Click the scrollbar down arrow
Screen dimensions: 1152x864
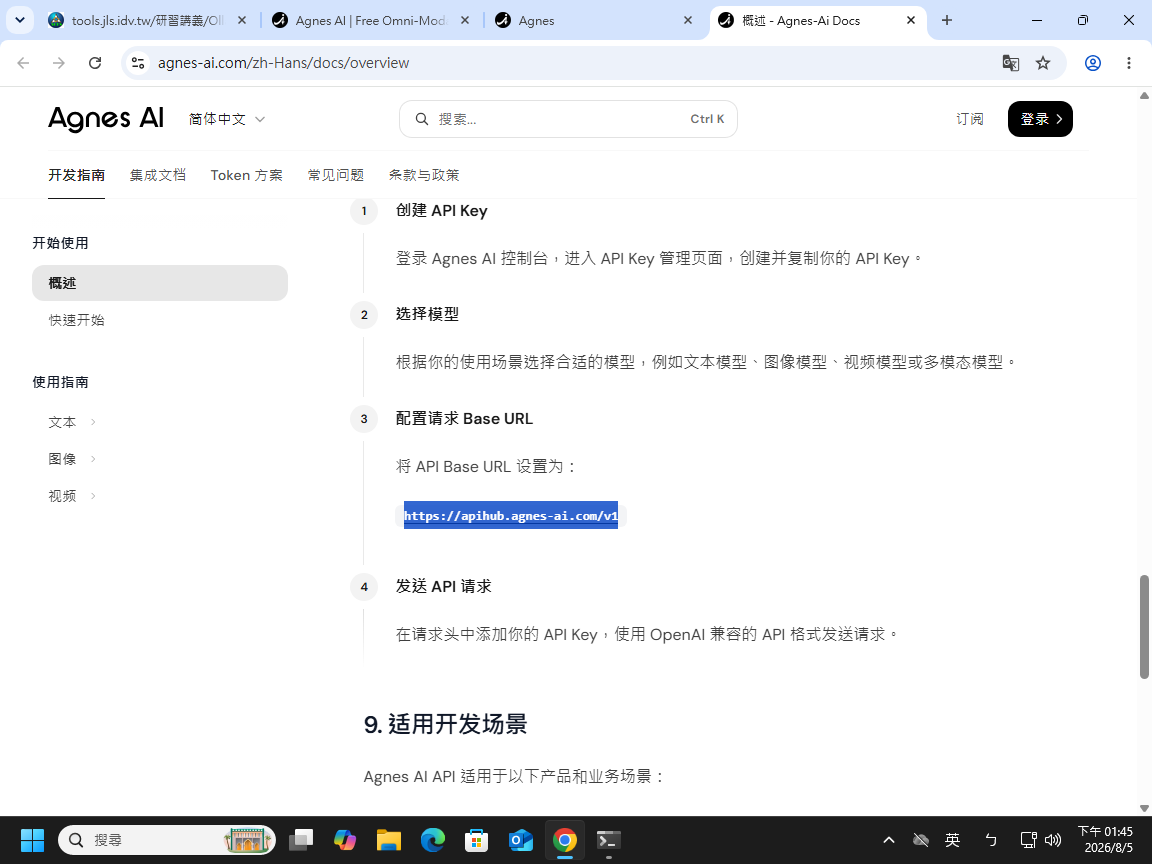1144,808
